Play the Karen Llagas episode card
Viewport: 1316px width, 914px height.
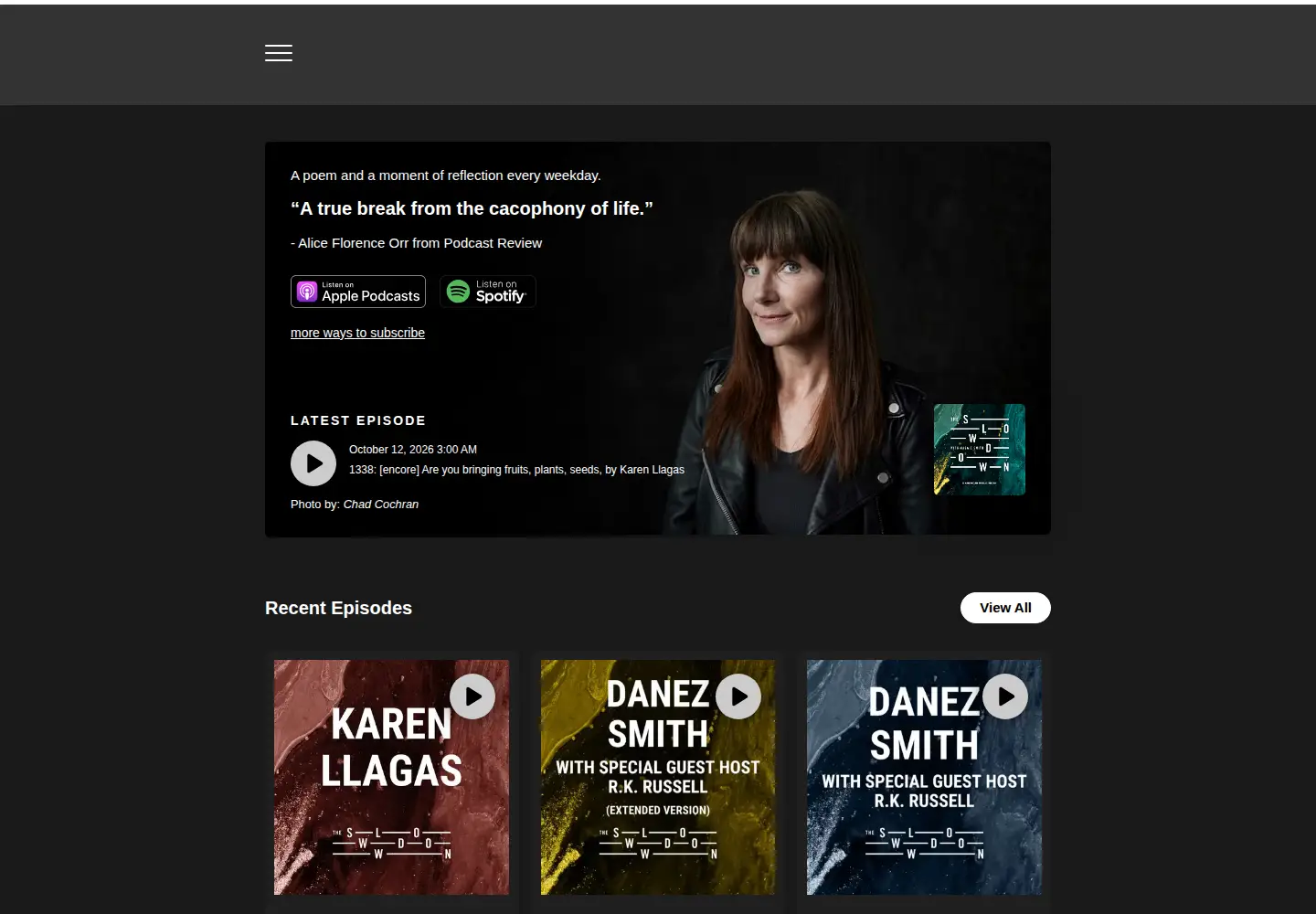click(472, 696)
